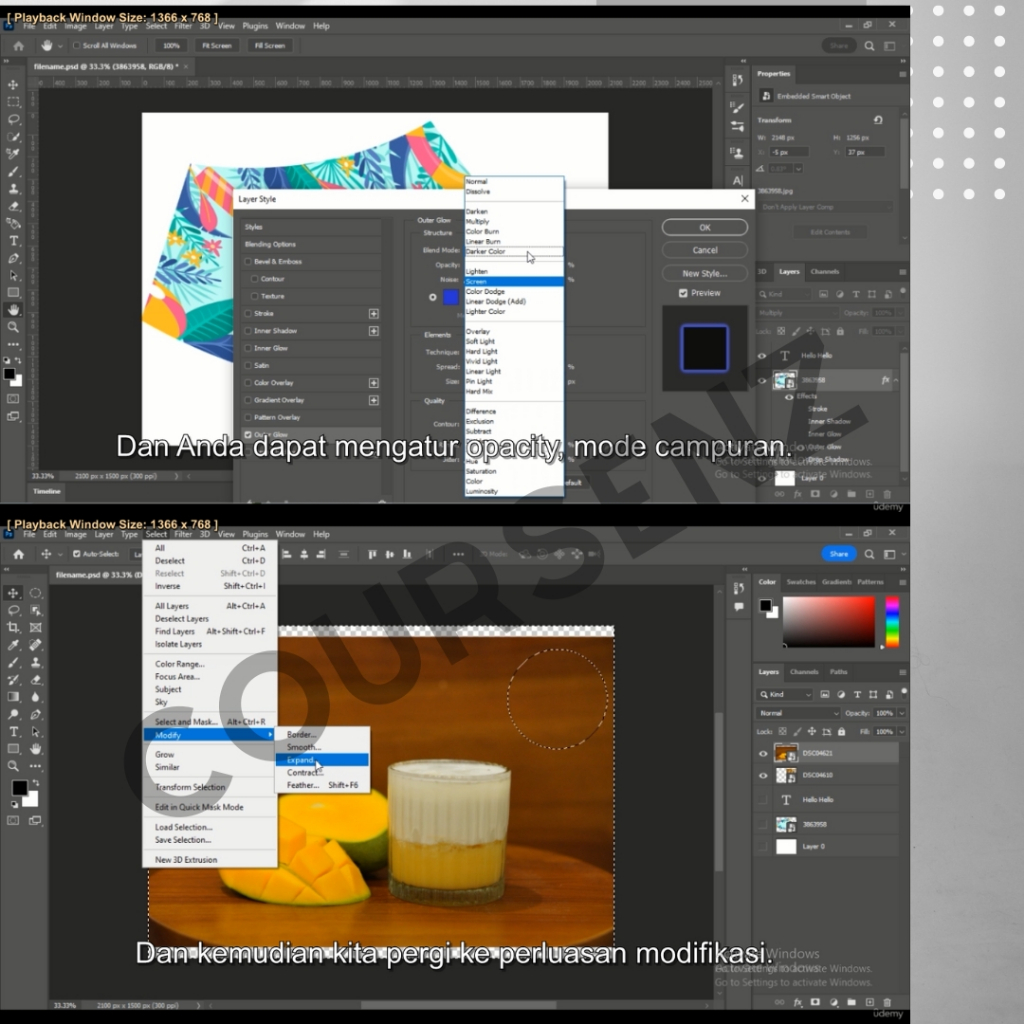Switch to Swatches tab in bottom screenshot
The image size is (1024, 1024).
point(801,582)
